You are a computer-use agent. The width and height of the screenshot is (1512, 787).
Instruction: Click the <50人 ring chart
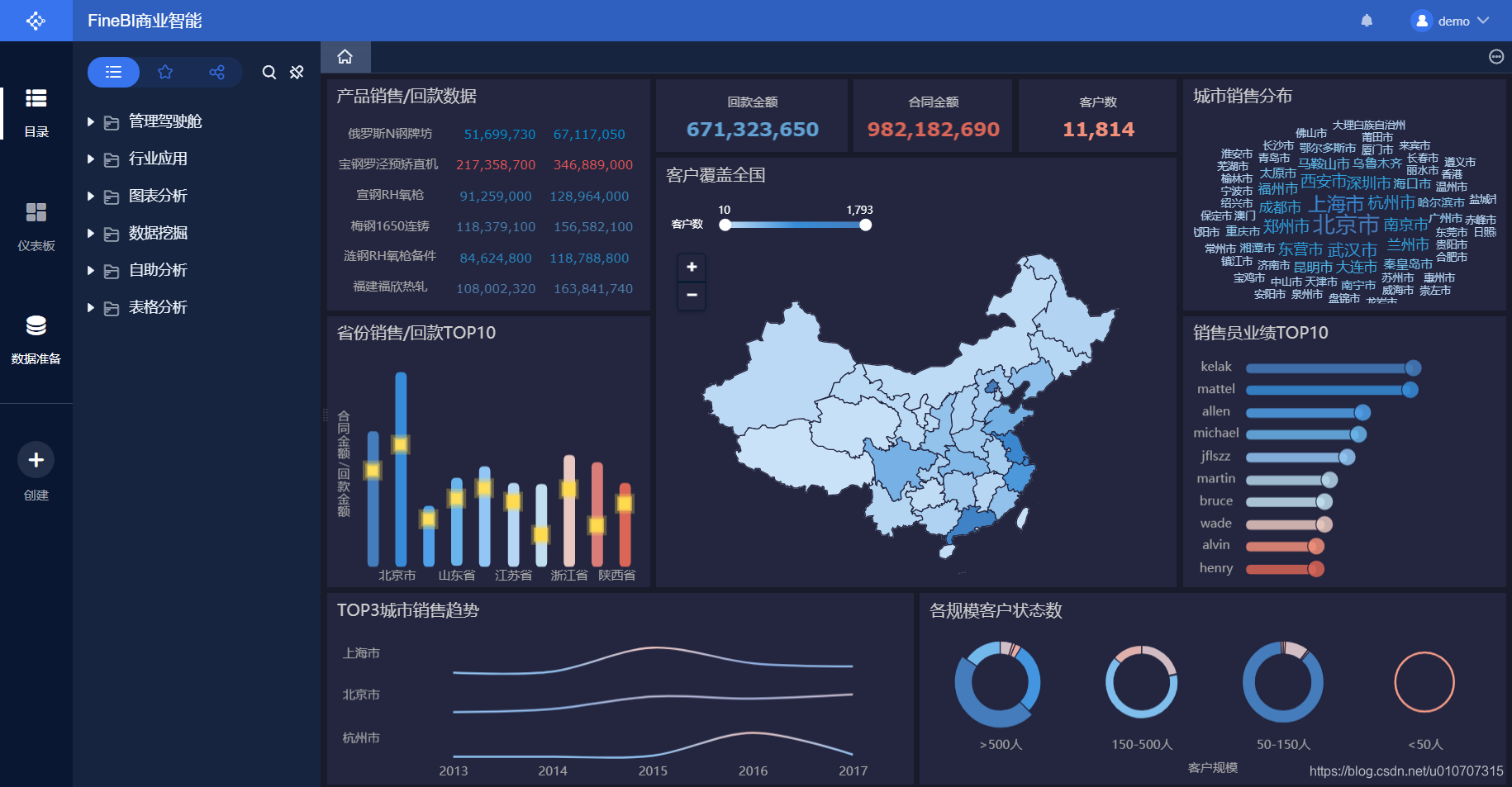pos(1424,682)
